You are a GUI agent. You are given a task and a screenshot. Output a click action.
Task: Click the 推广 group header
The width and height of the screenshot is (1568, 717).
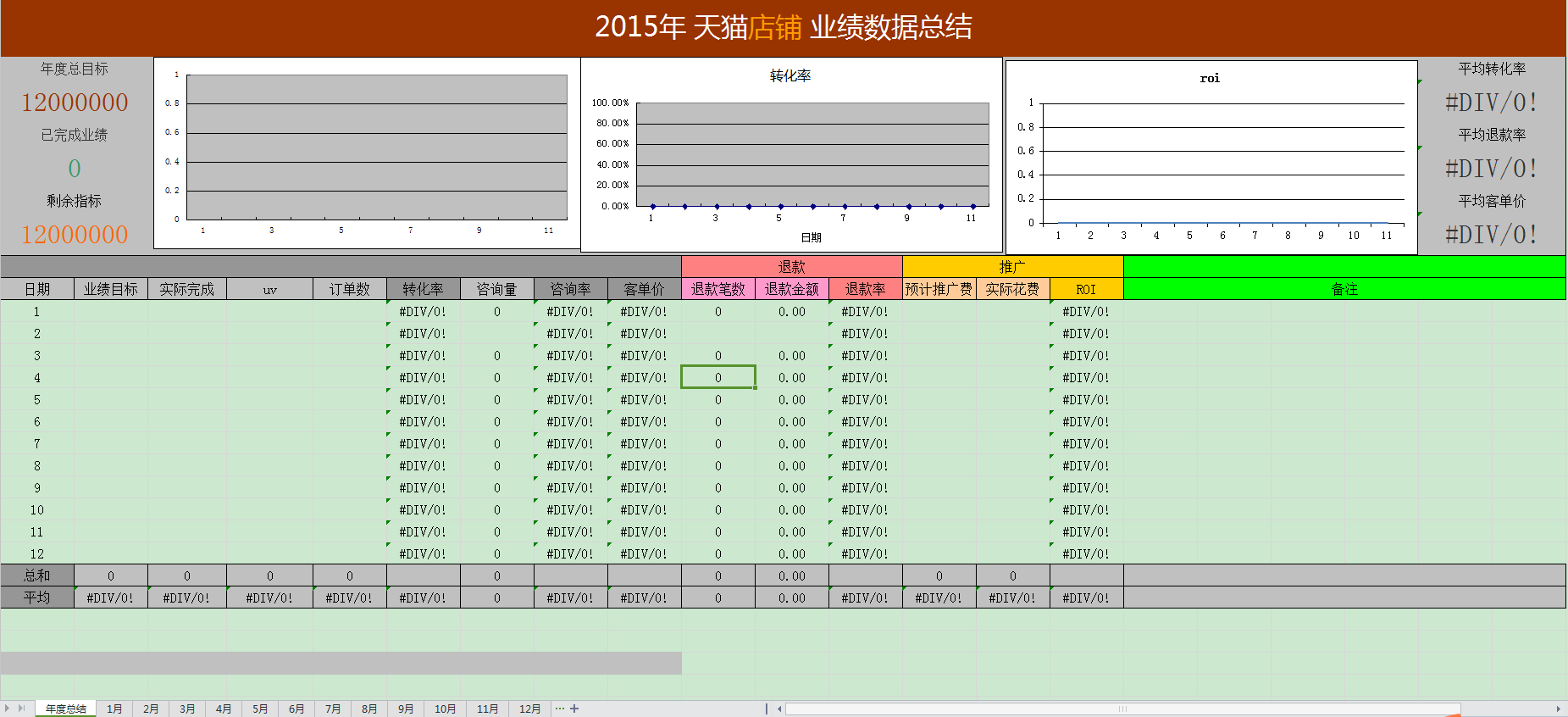(1013, 267)
